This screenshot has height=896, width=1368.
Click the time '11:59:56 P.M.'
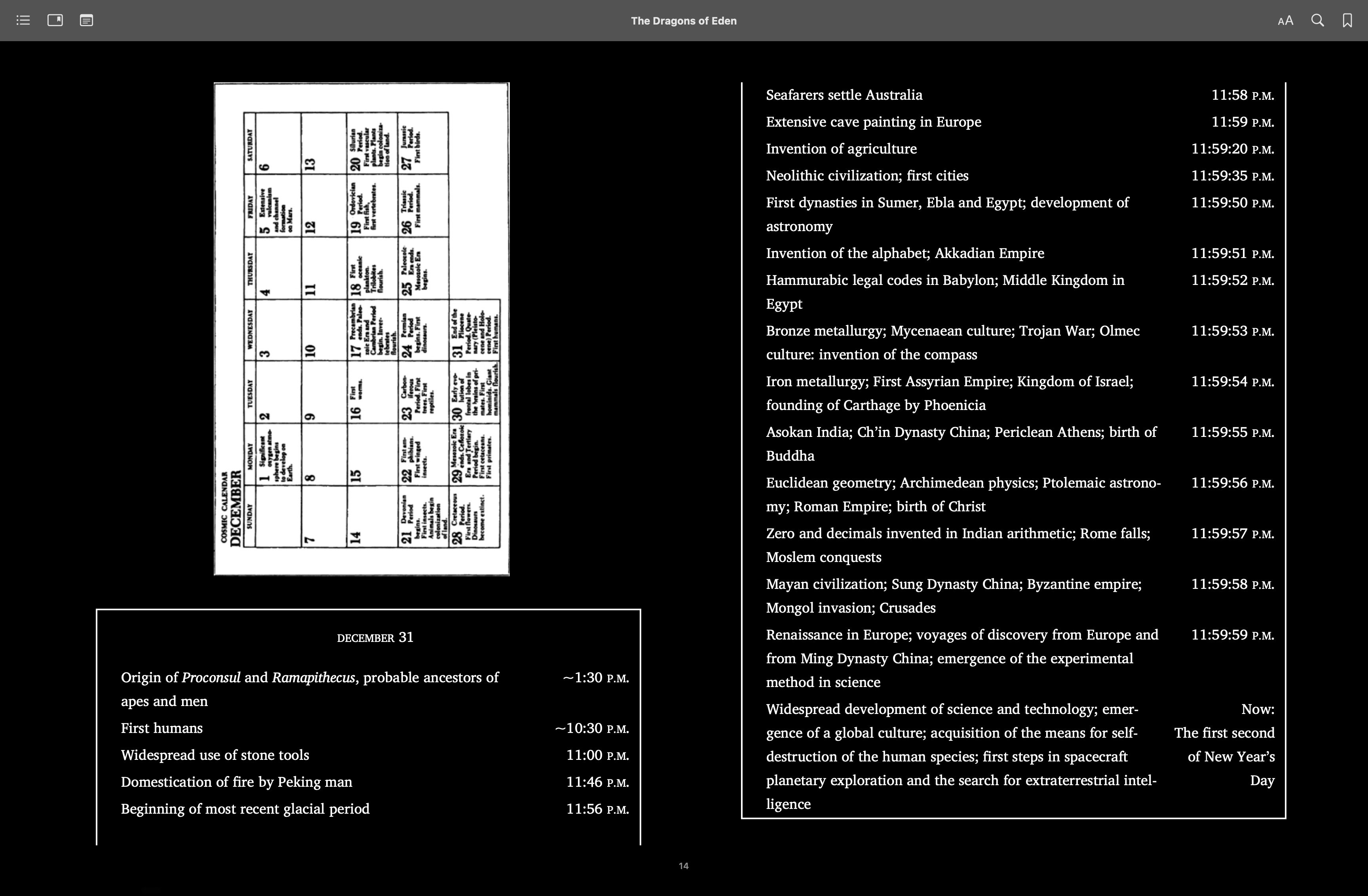pyautogui.click(x=1232, y=483)
